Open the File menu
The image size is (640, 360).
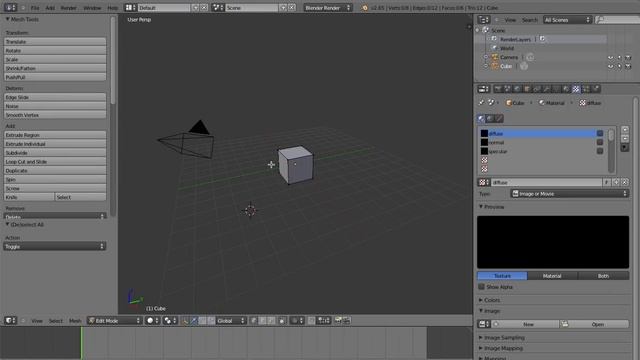(x=35, y=8)
